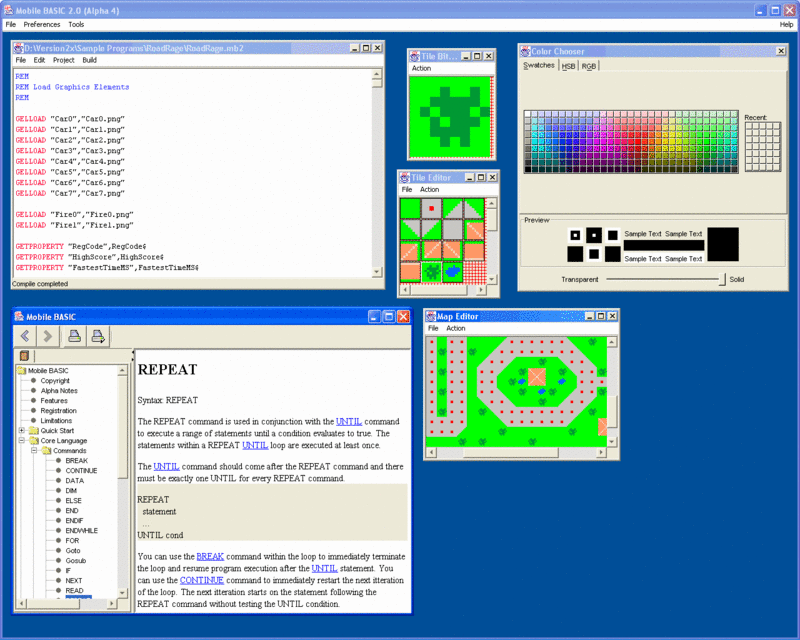Click Tile Editor horizontal scrollbar right arrow
The width and height of the screenshot is (800, 640).
pos(481,290)
